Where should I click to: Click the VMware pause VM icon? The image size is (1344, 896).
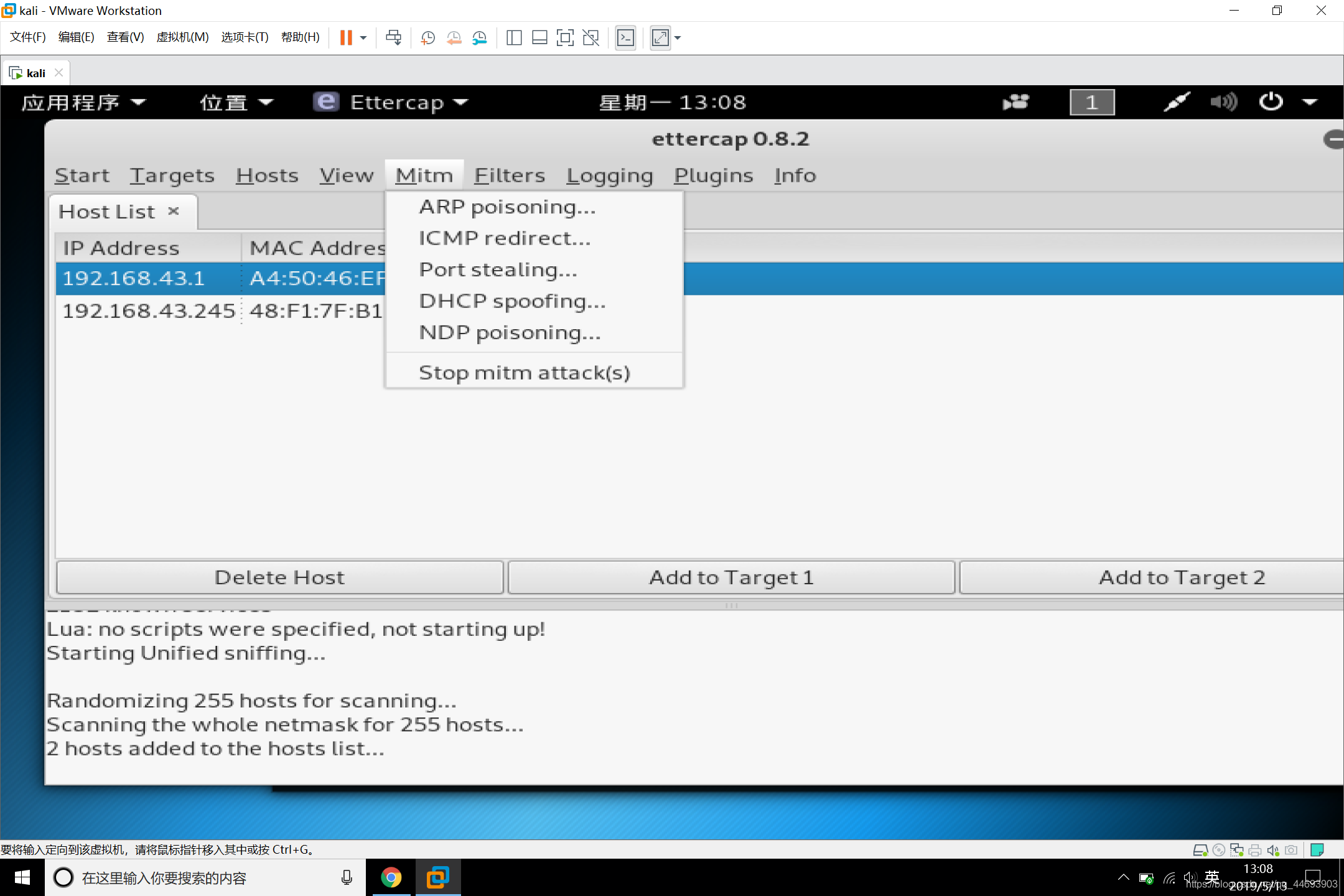[346, 37]
